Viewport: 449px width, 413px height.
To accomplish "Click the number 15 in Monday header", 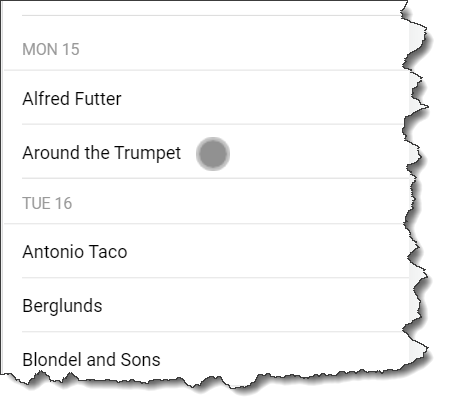I will [71, 49].
